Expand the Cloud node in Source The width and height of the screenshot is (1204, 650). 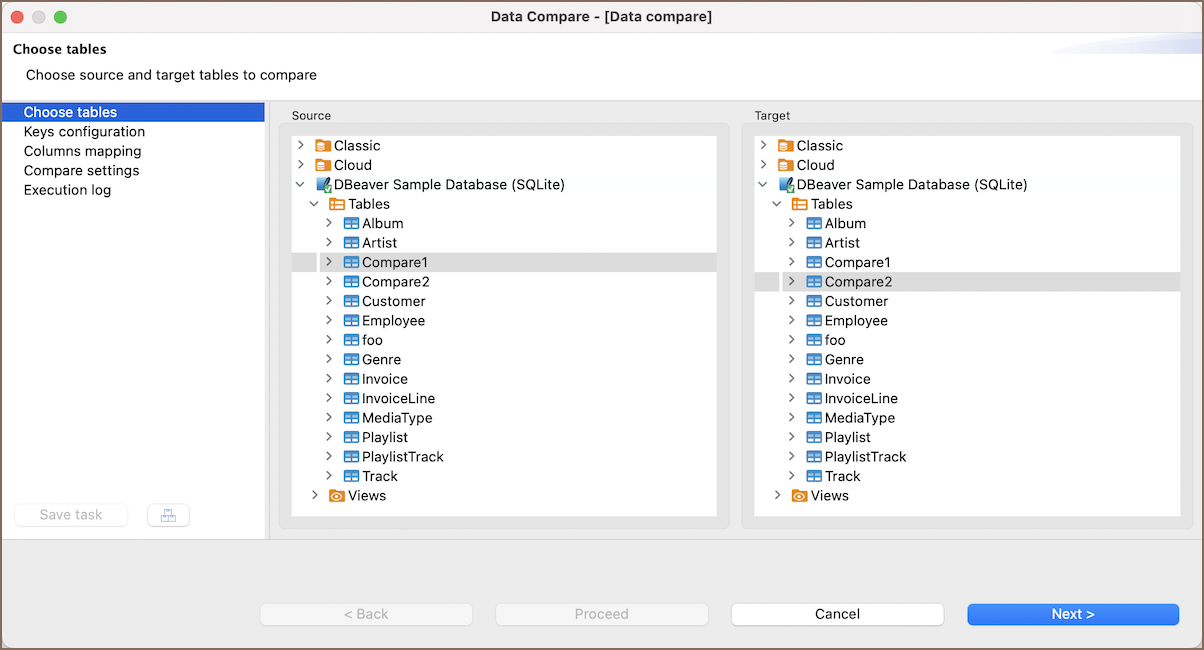point(300,165)
